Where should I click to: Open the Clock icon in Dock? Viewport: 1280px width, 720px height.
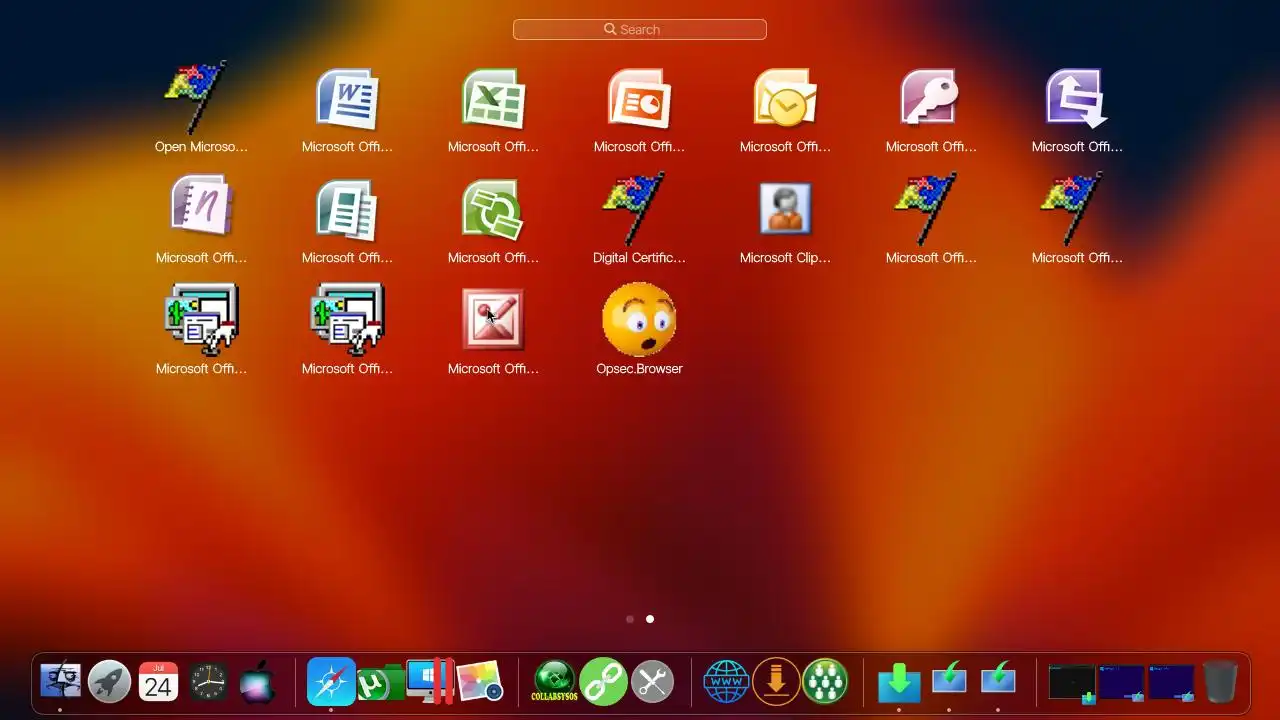(x=208, y=682)
